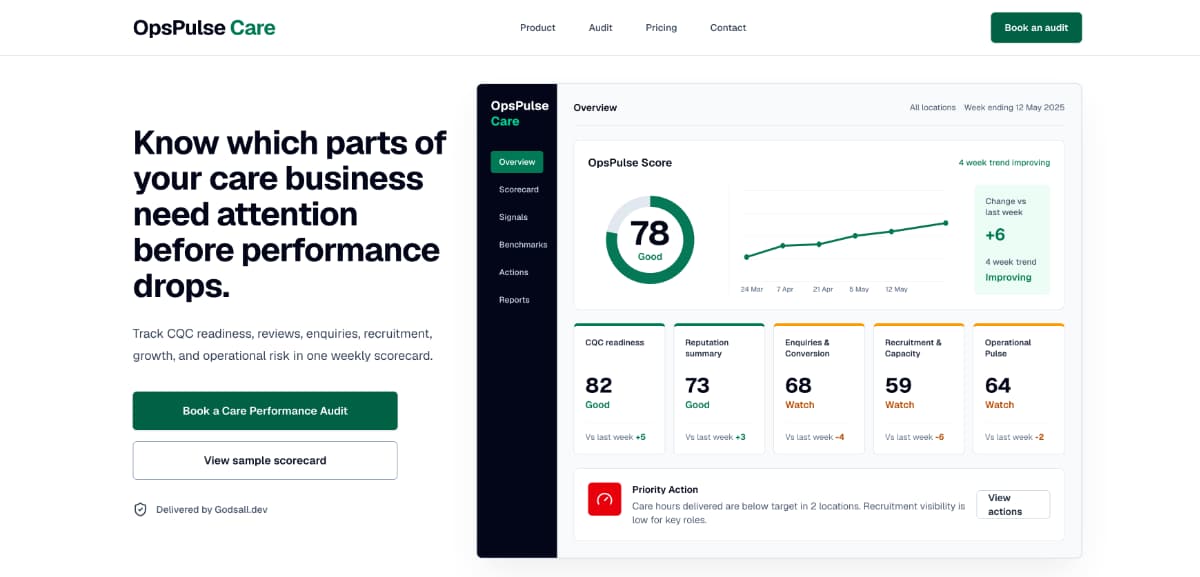The height and width of the screenshot is (577, 1200).
Task: Select Actions in the dashboard sidebar
Action: coord(514,272)
